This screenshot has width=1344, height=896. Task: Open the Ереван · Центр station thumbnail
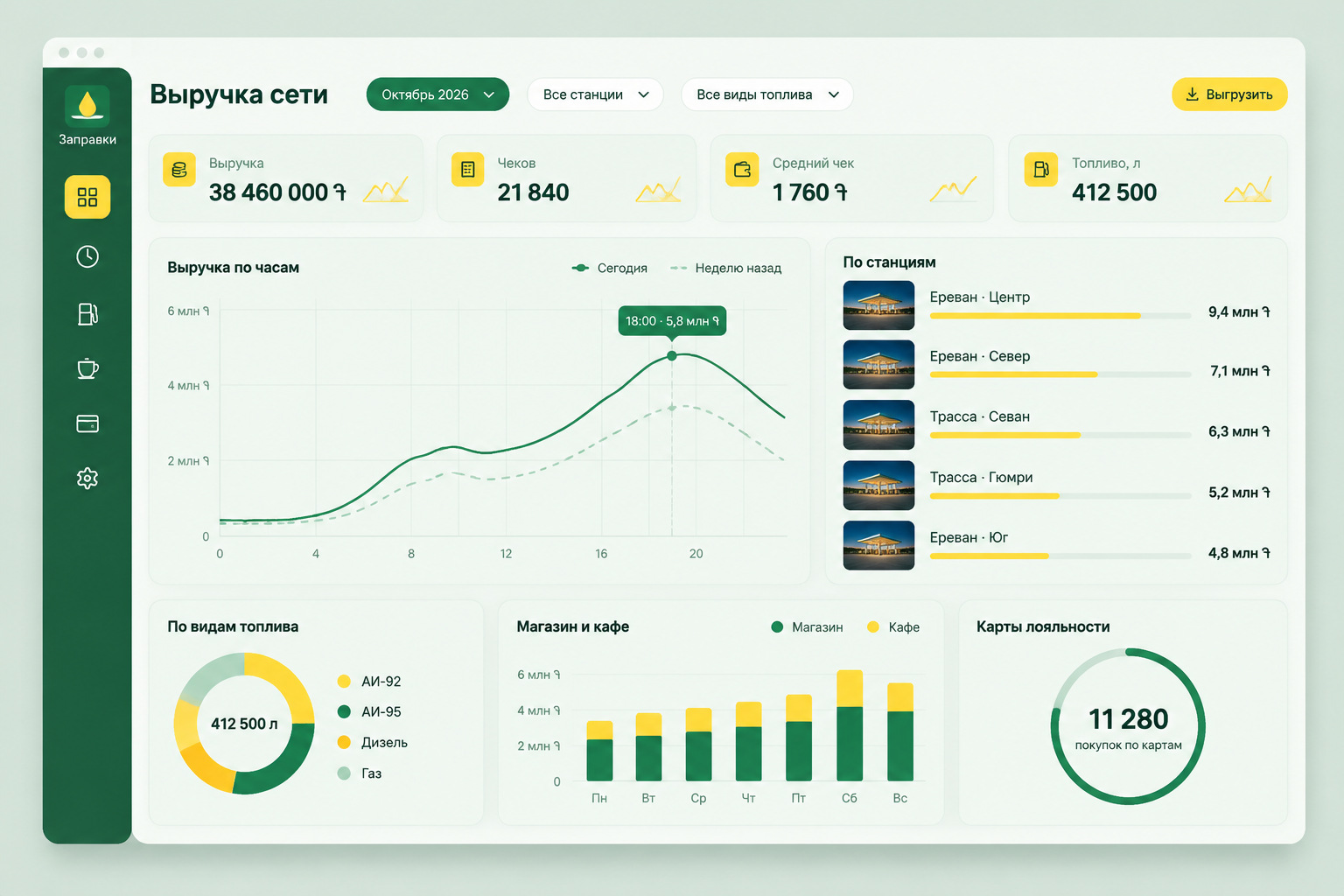coord(878,305)
